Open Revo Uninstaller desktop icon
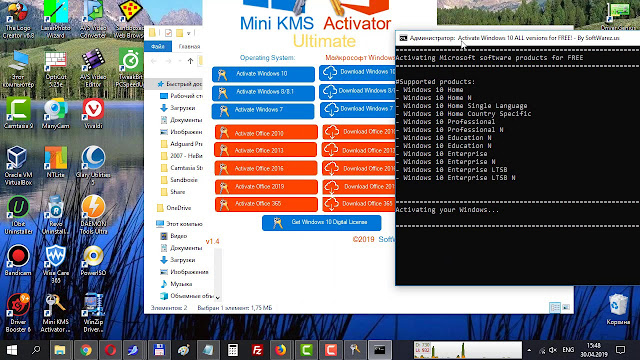This screenshot has height=360, width=640. pyautogui.click(x=56, y=215)
